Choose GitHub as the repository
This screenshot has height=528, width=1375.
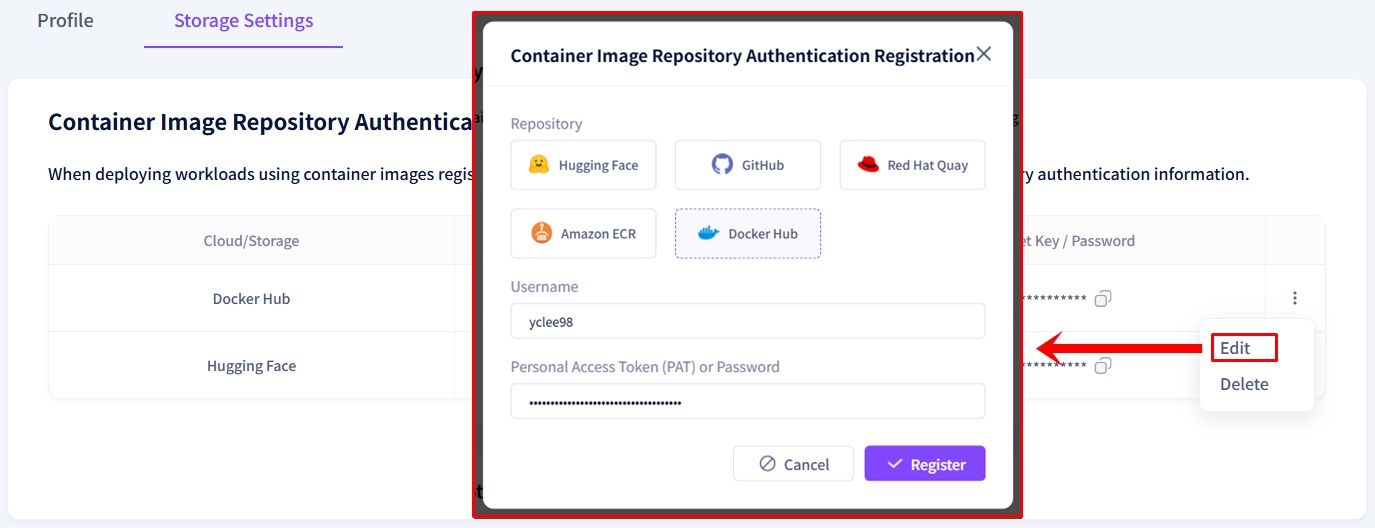(747, 165)
